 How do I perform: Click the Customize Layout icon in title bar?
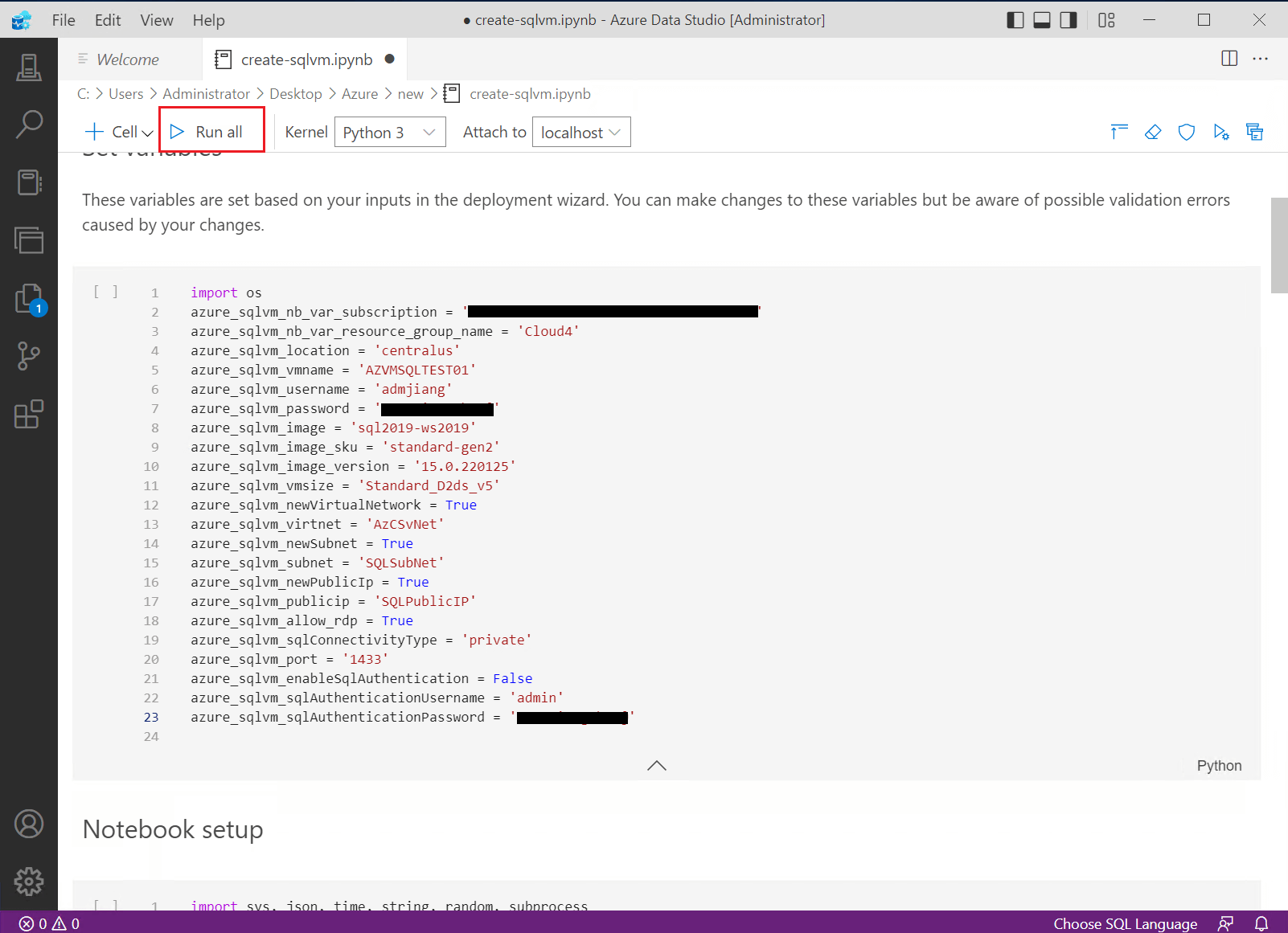[1106, 20]
